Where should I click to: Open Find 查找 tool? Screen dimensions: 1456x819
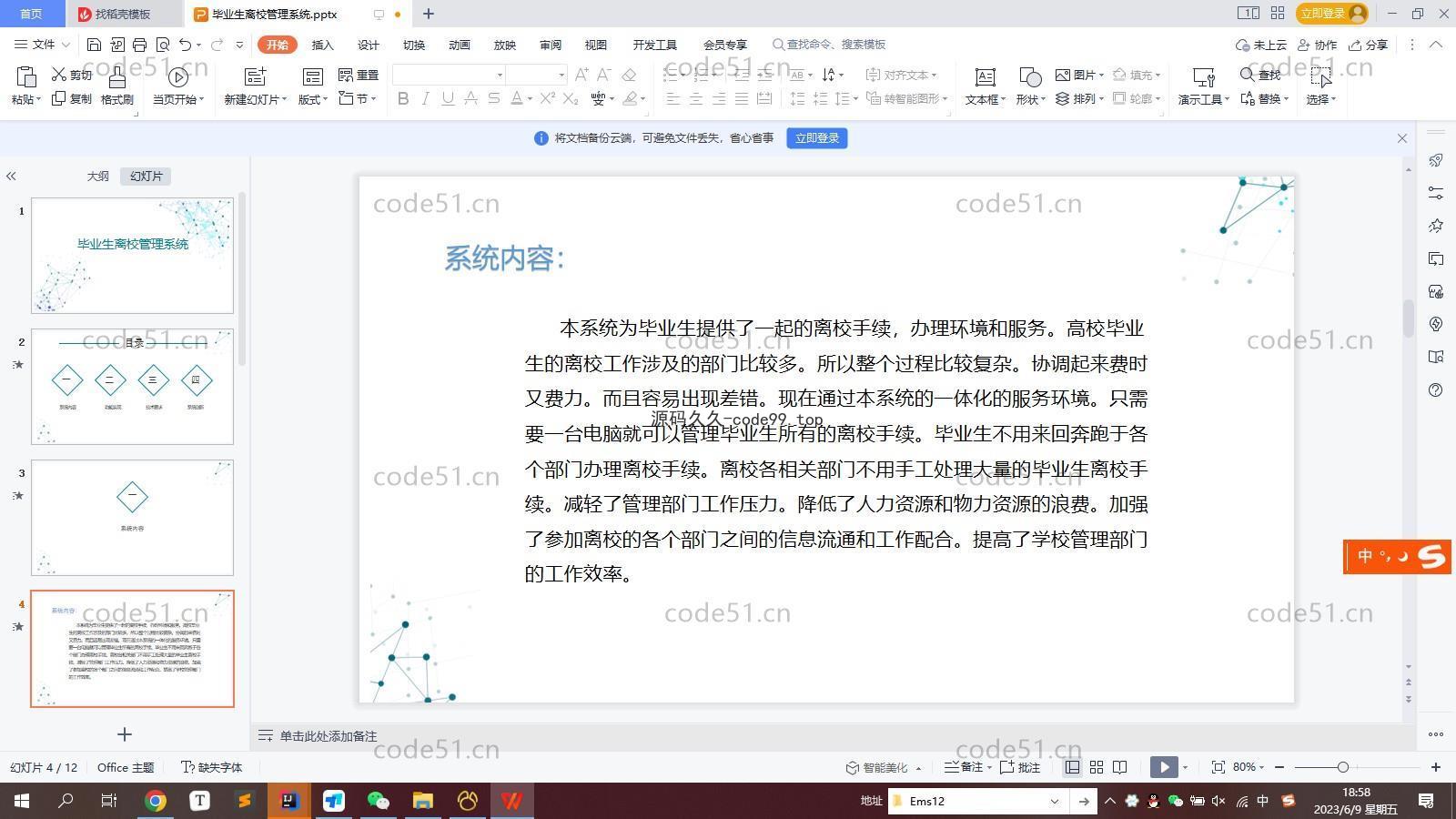(1260, 75)
